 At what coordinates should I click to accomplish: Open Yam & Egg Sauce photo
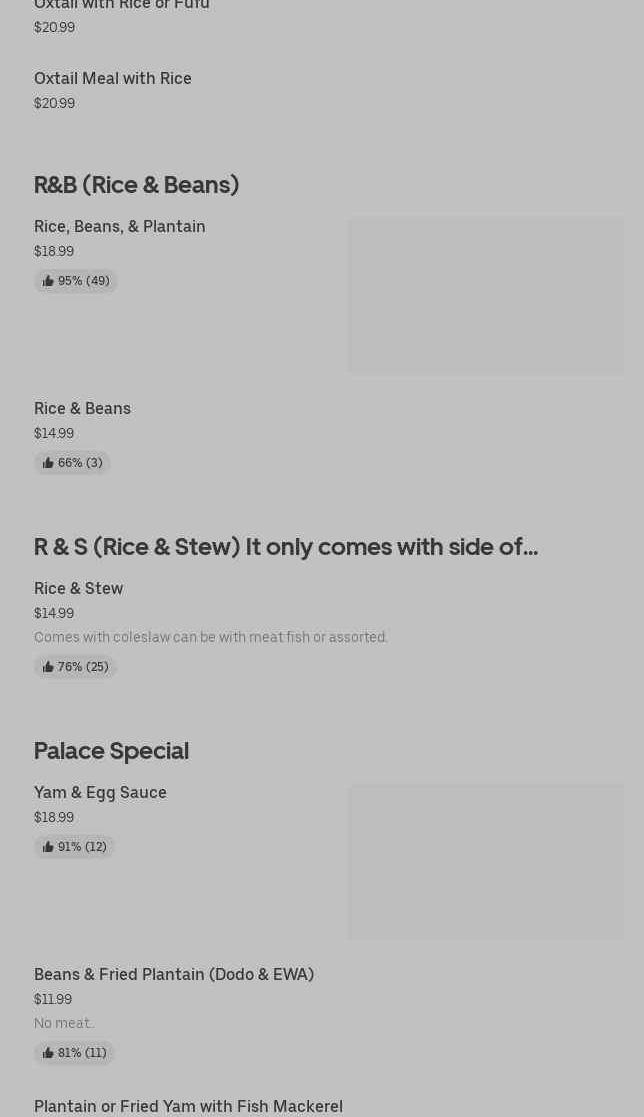tap(485, 862)
